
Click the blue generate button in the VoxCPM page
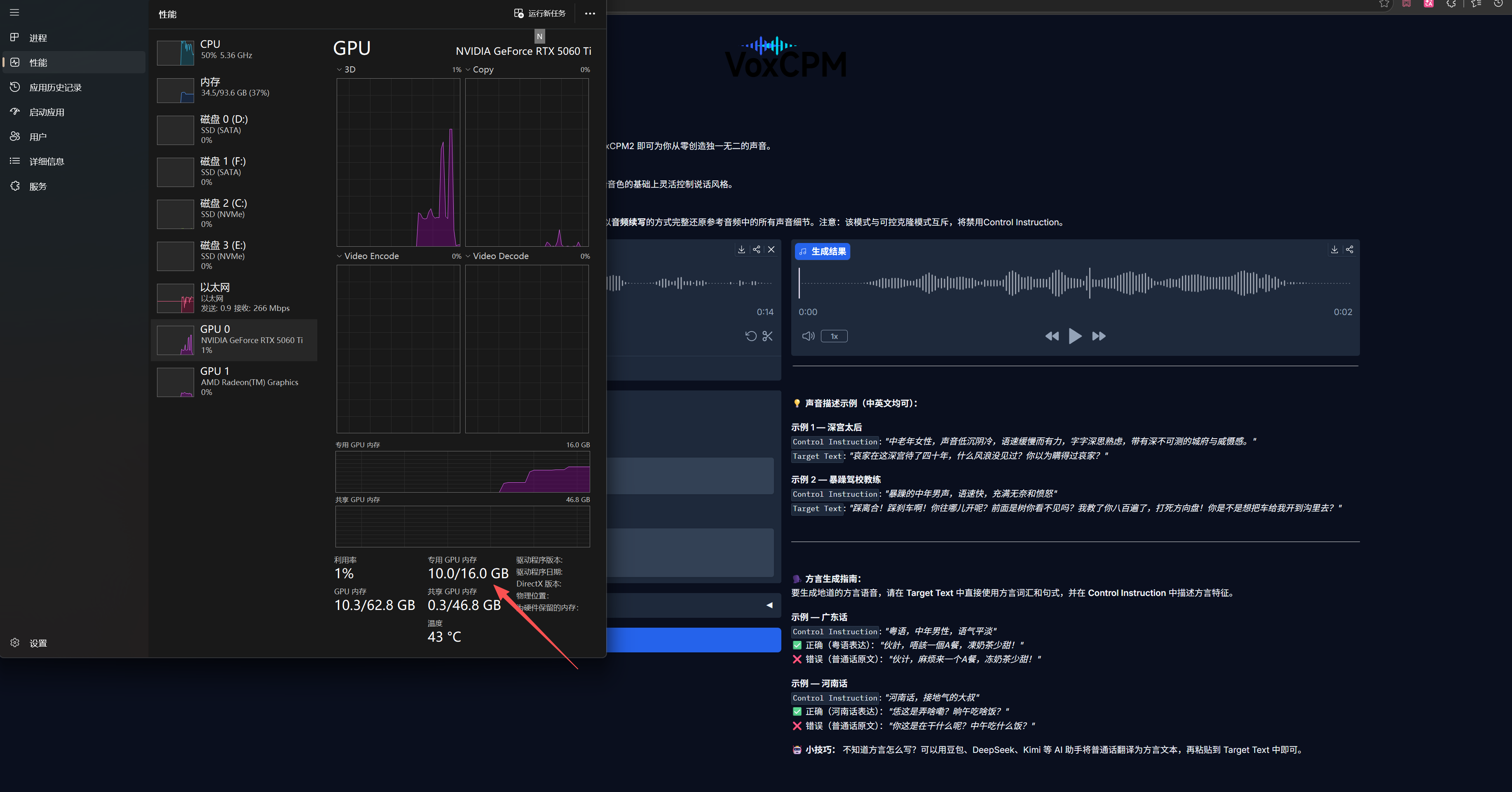694,640
